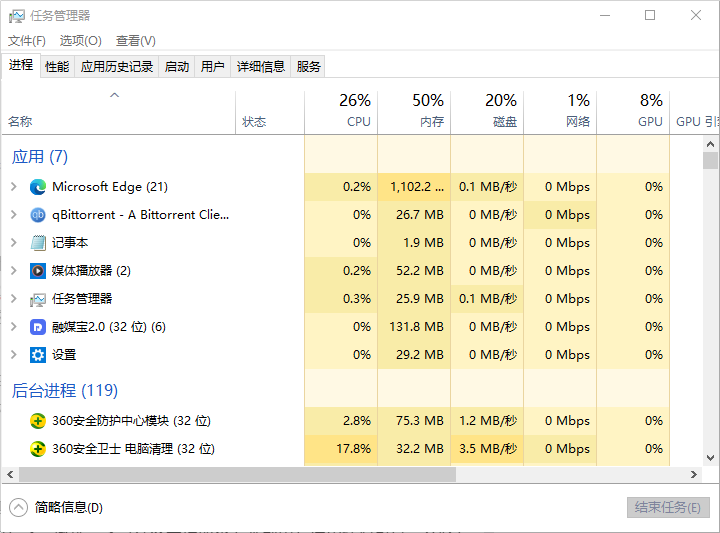
Task: Switch to the 详细信息 tab
Action: point(261,67)
